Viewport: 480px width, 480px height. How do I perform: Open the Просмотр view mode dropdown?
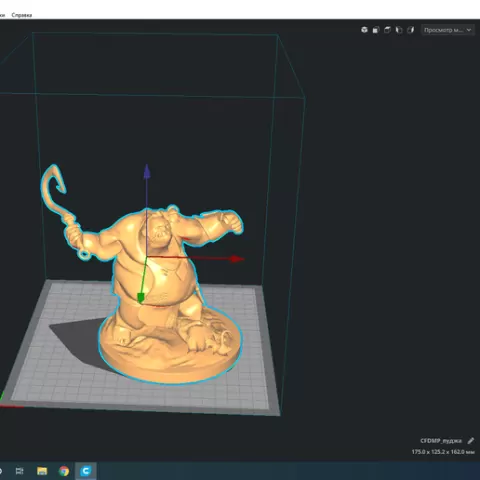click(448, 30)
